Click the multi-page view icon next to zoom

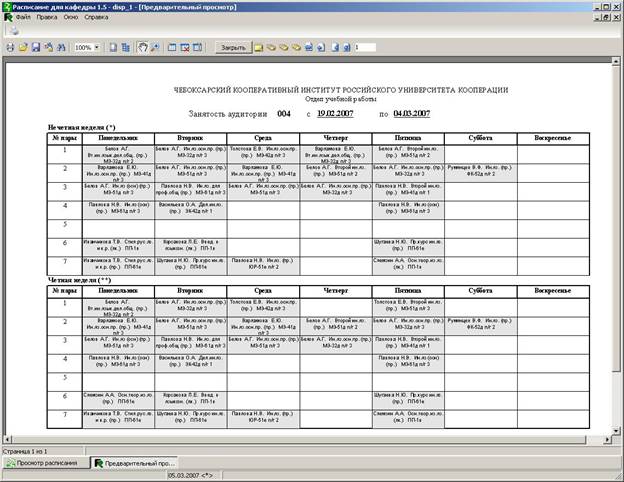click(126, 47)
